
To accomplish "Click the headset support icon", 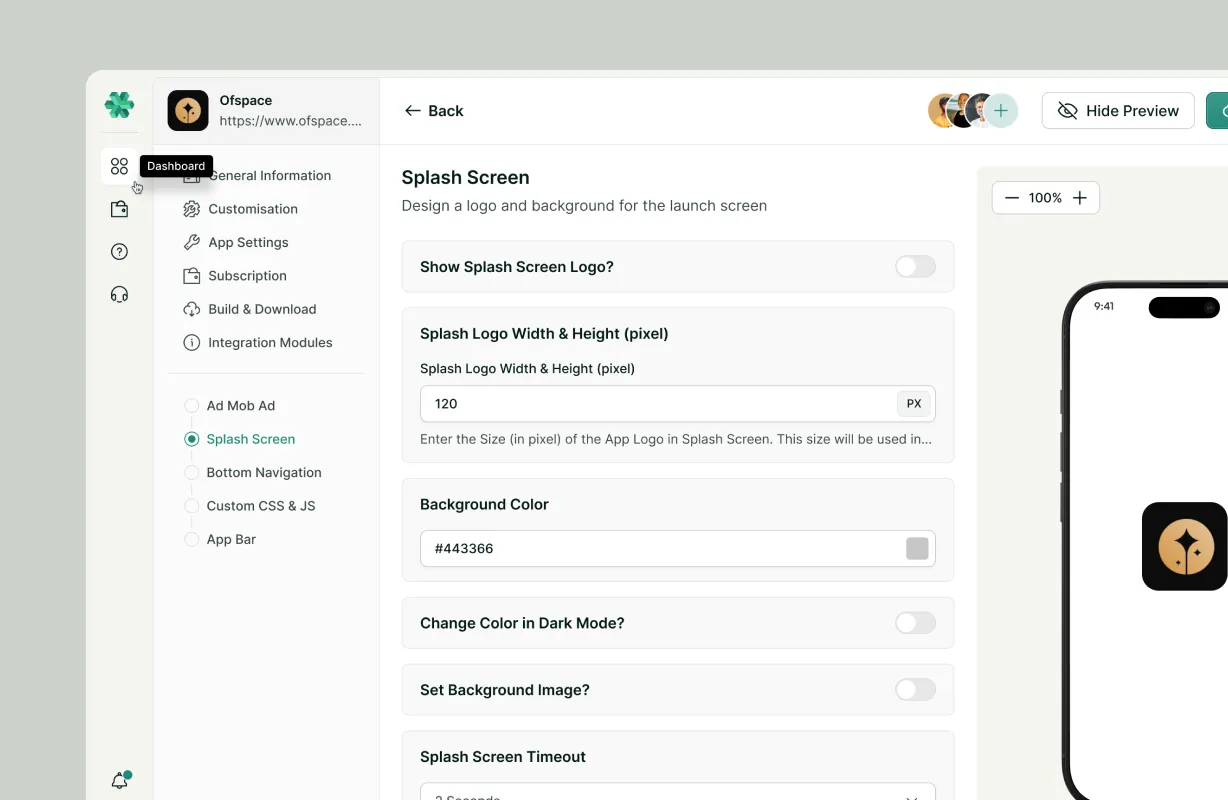I will click(119, 294).
